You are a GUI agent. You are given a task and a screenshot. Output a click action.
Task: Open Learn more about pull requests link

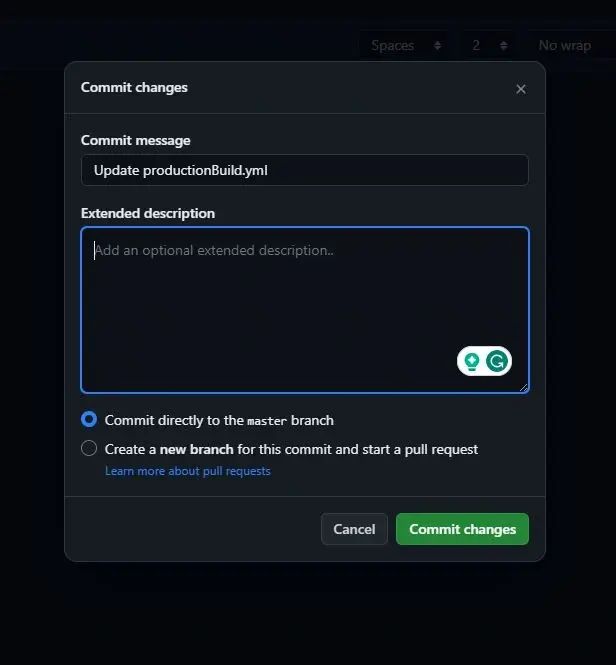188,471
